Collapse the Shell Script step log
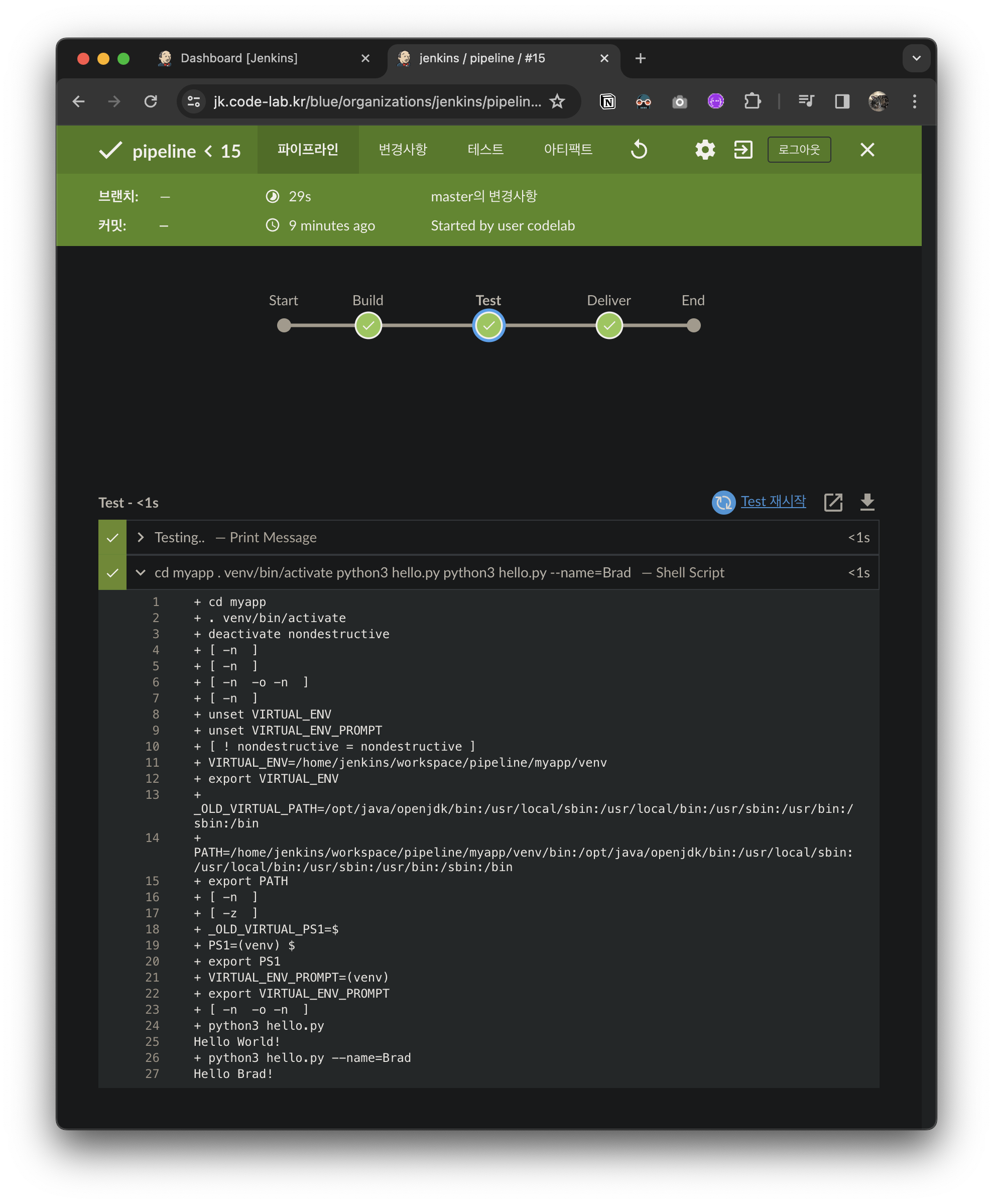The image size is (993, 1204). point(141,572)
